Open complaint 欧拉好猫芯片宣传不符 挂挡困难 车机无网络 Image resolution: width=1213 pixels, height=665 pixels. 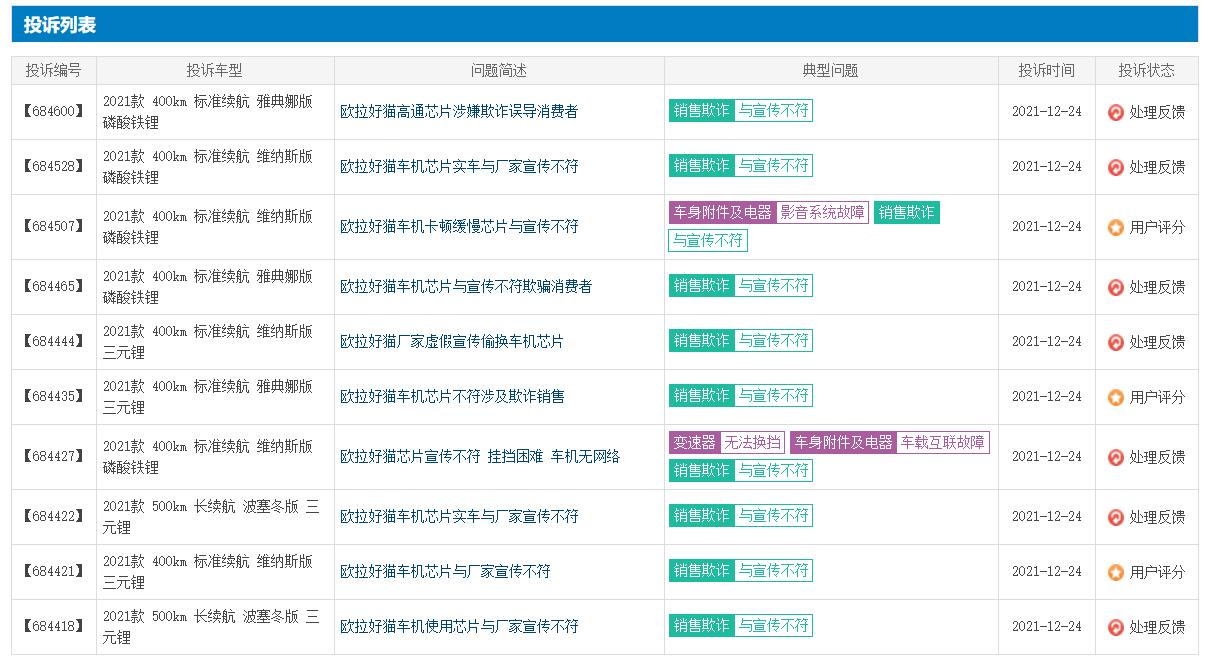480,457
